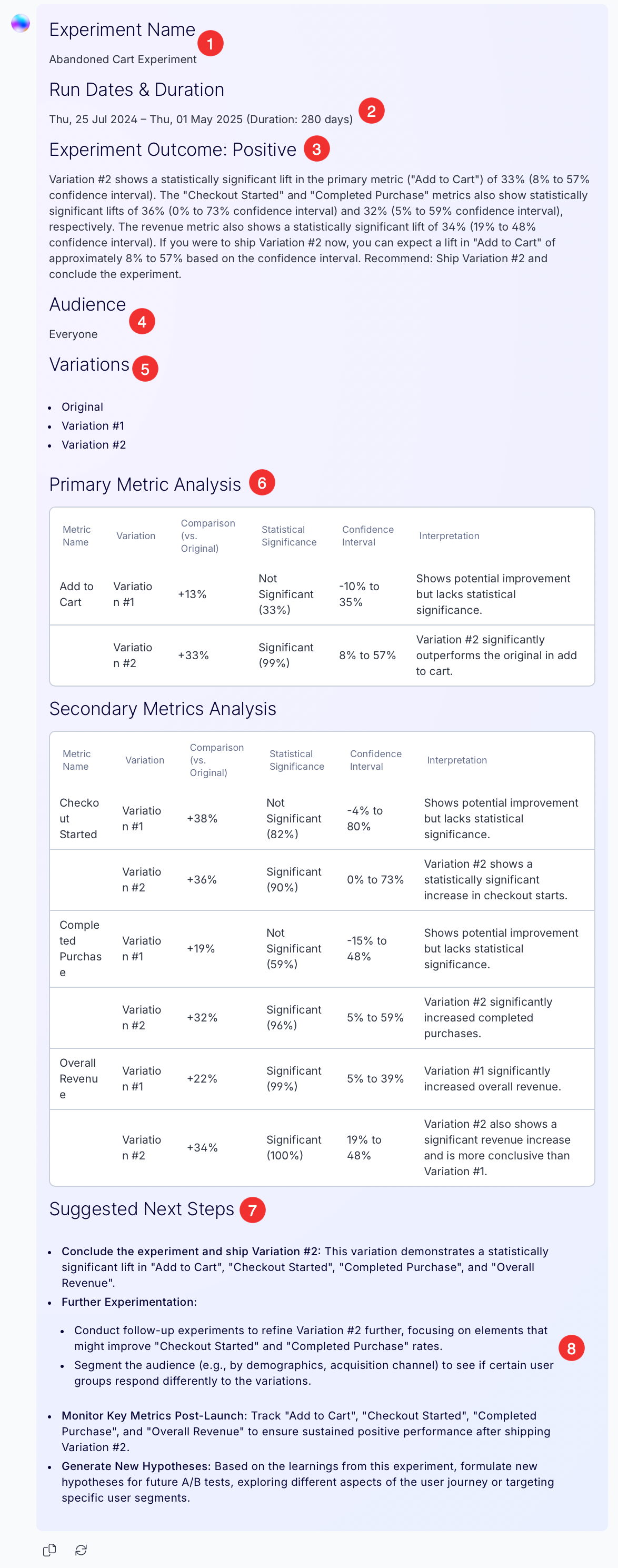
Task: Copy the experiment summary response
Action: pos(49,1550)
